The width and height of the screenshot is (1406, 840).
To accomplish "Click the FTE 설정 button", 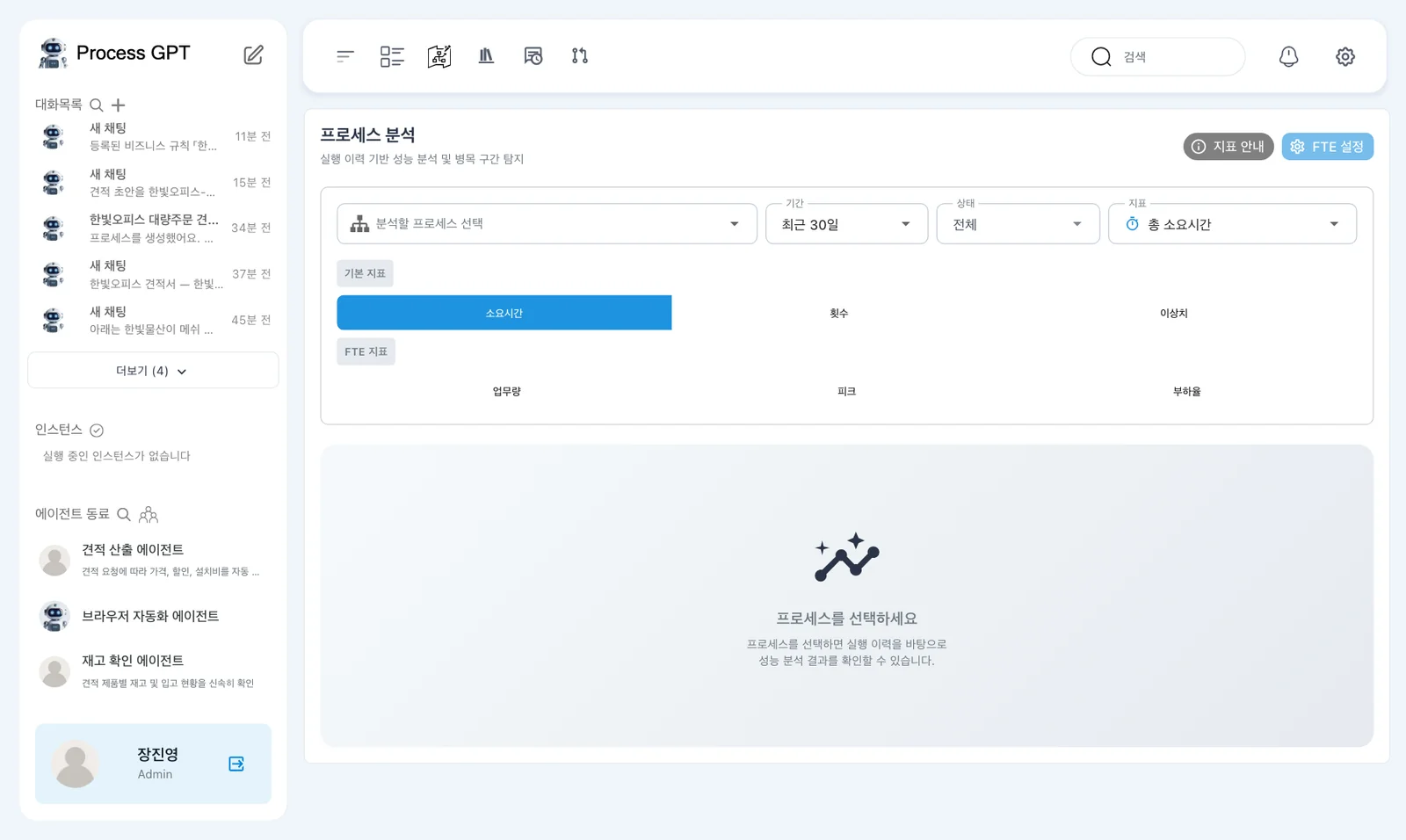I will pos(1328,147).
